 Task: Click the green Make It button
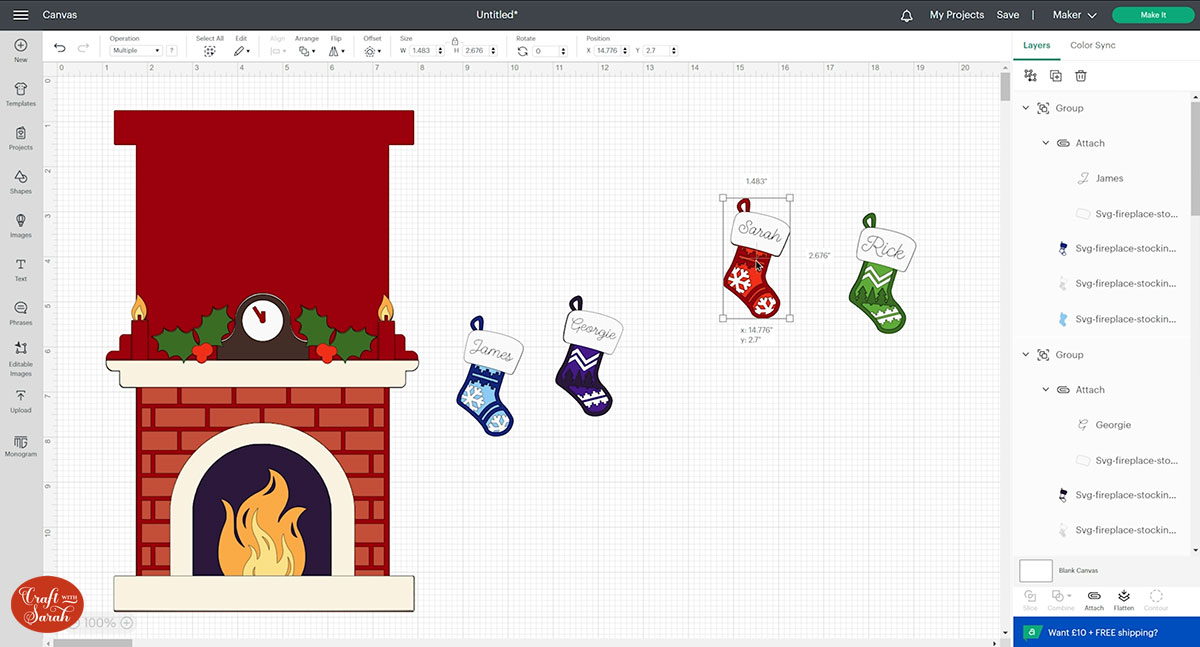click(x=1153, y=15)
